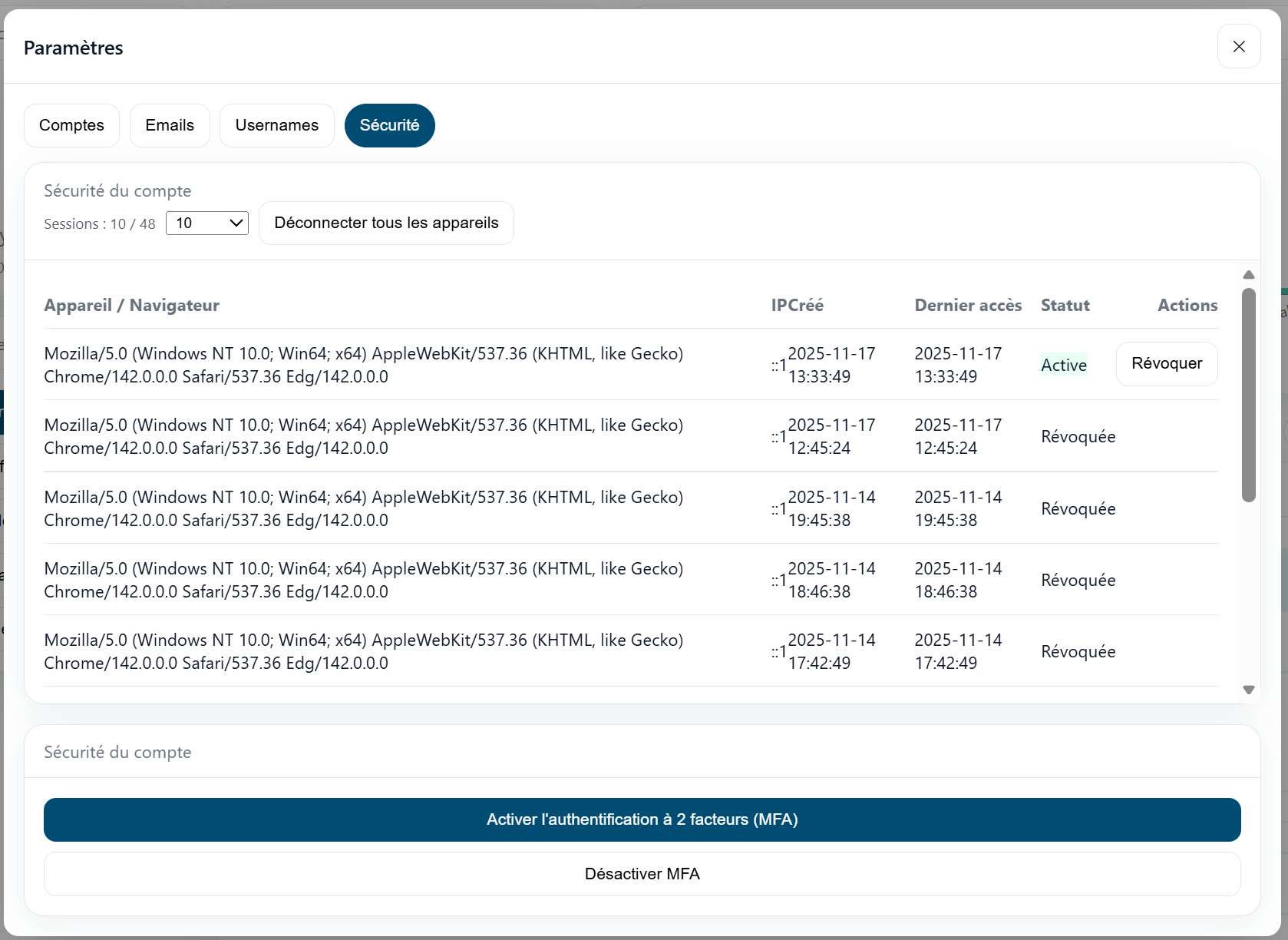Open the Comptes tab

pyautogui.click(x=71, y=125)
